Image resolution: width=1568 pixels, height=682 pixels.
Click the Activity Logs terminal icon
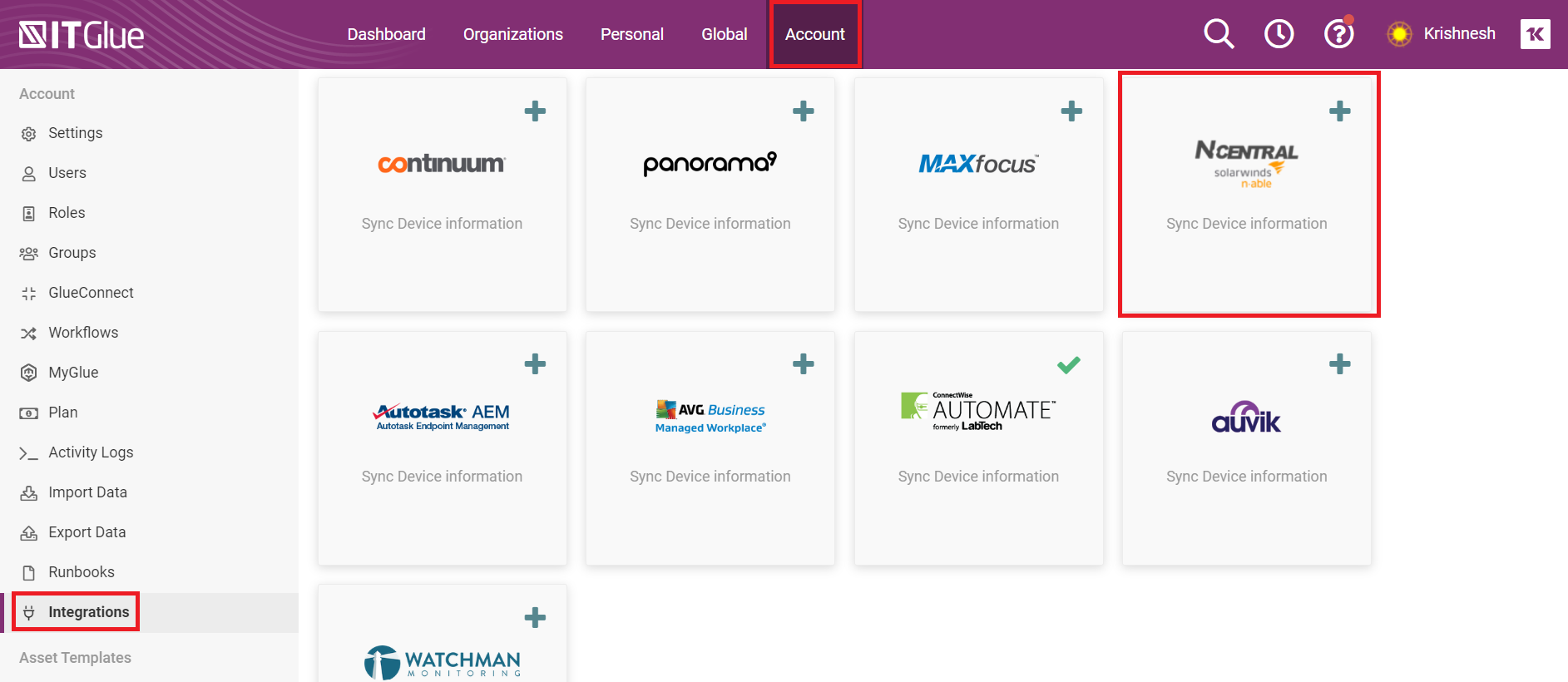click(x=28, y=453)
